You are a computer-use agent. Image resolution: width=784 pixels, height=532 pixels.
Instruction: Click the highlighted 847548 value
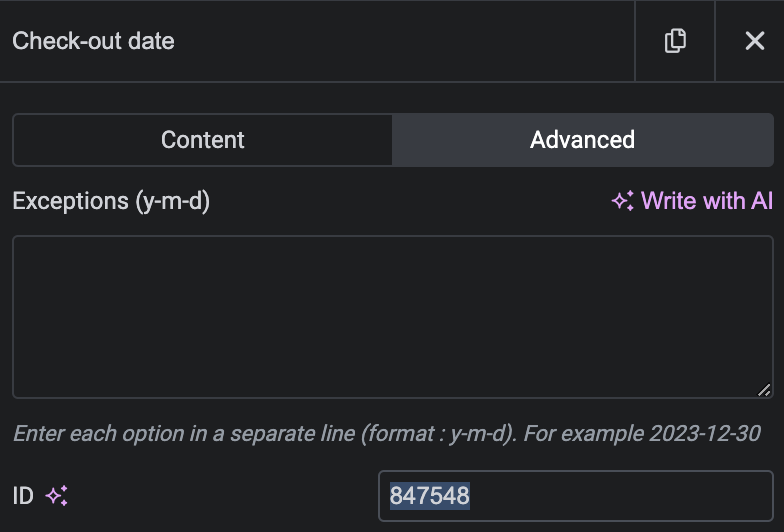coord(430,496)
